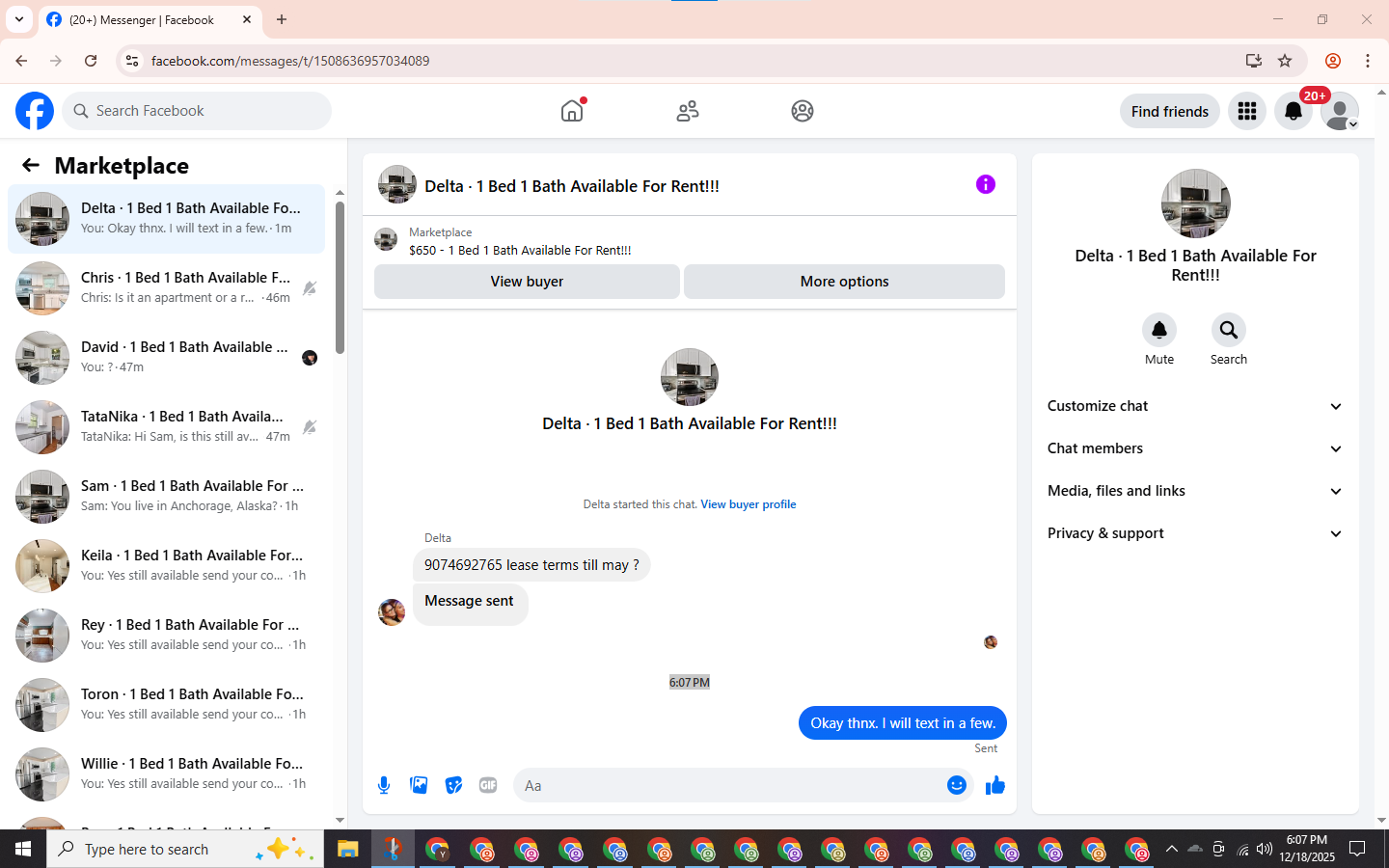This screenshot has height=868, width=1389.
Task: Click the Facebook logo icon
Action: tap(35, 111)
